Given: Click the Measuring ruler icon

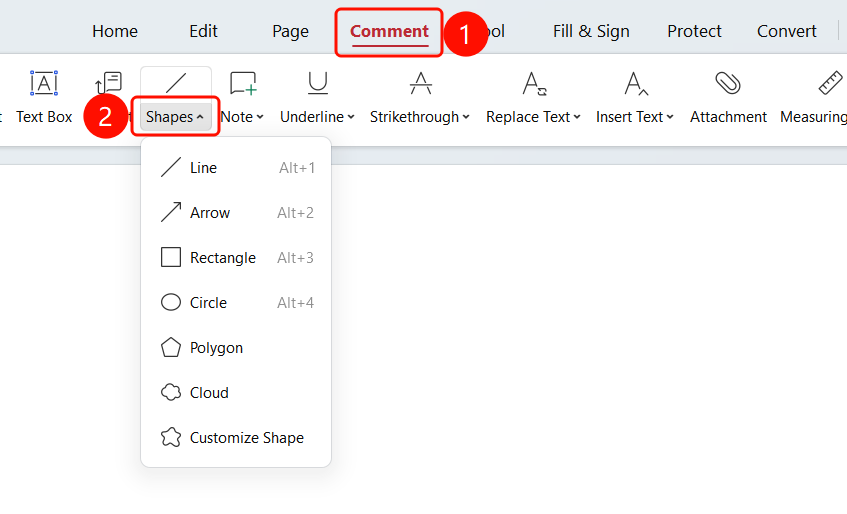Looking at the screenshot, I should (830, 83).
